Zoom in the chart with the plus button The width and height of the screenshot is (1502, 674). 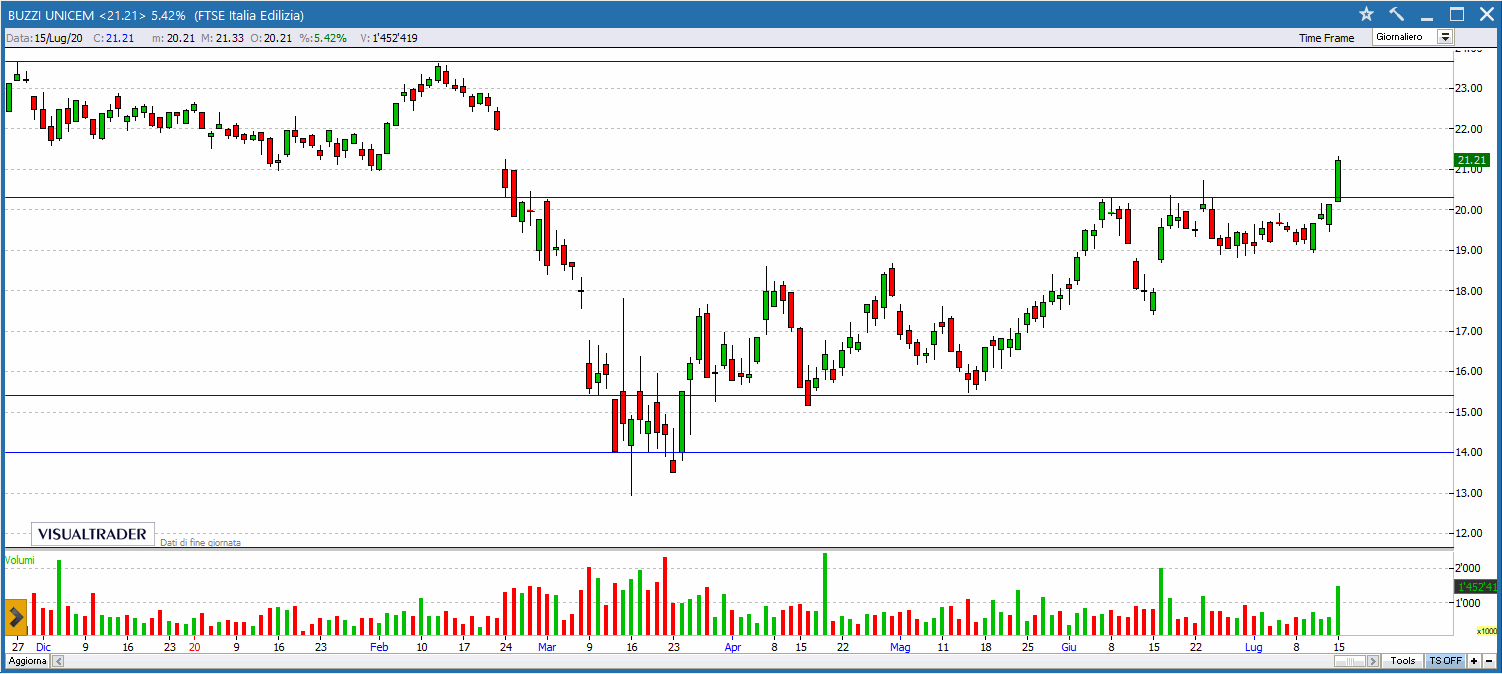1474,661
